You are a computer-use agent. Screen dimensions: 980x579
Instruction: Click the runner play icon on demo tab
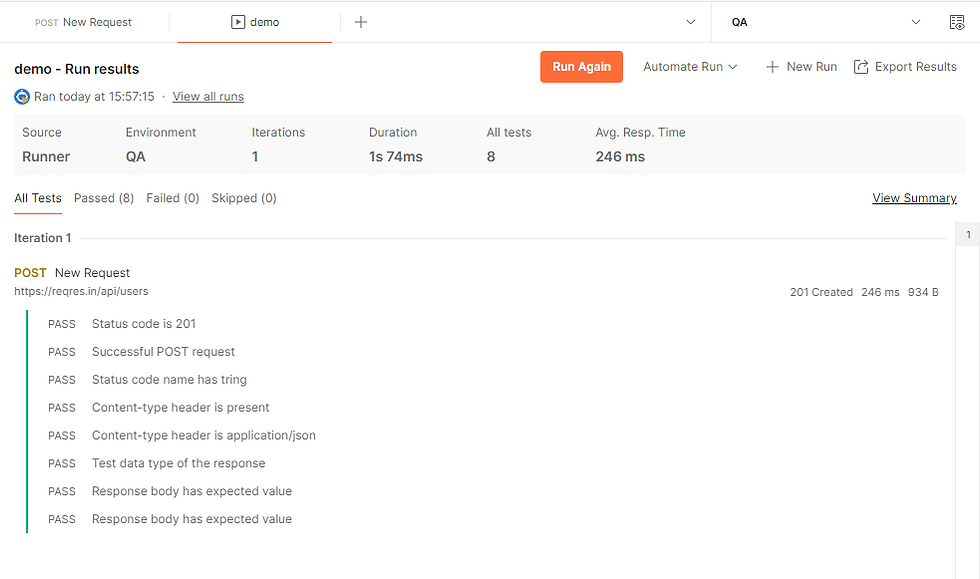pyautogui.click(x=238, y=22)
